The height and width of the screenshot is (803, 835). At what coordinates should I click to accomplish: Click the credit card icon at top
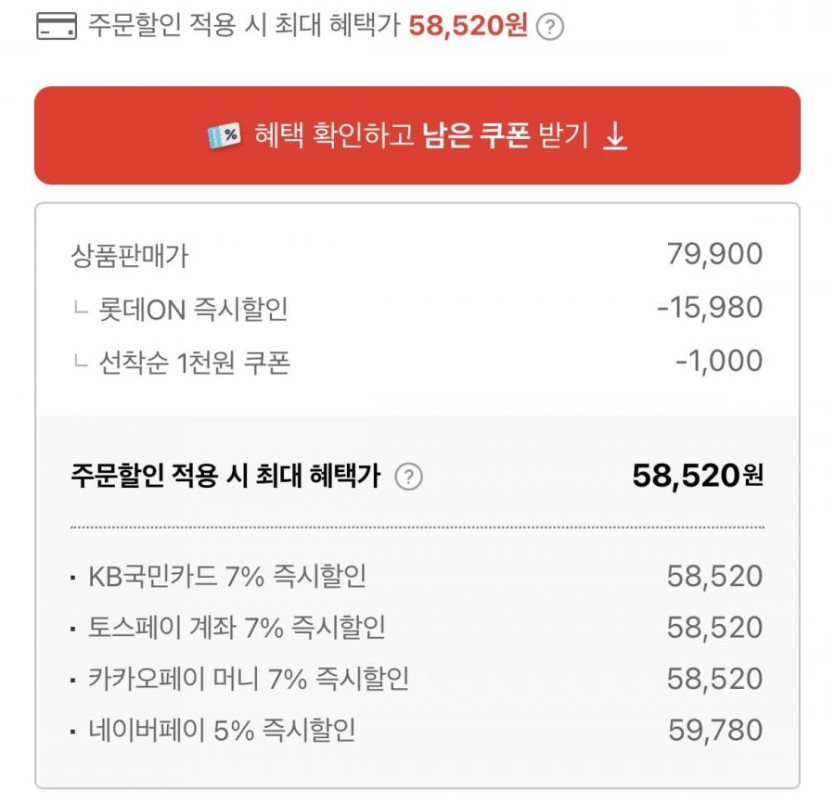point(56,27)
